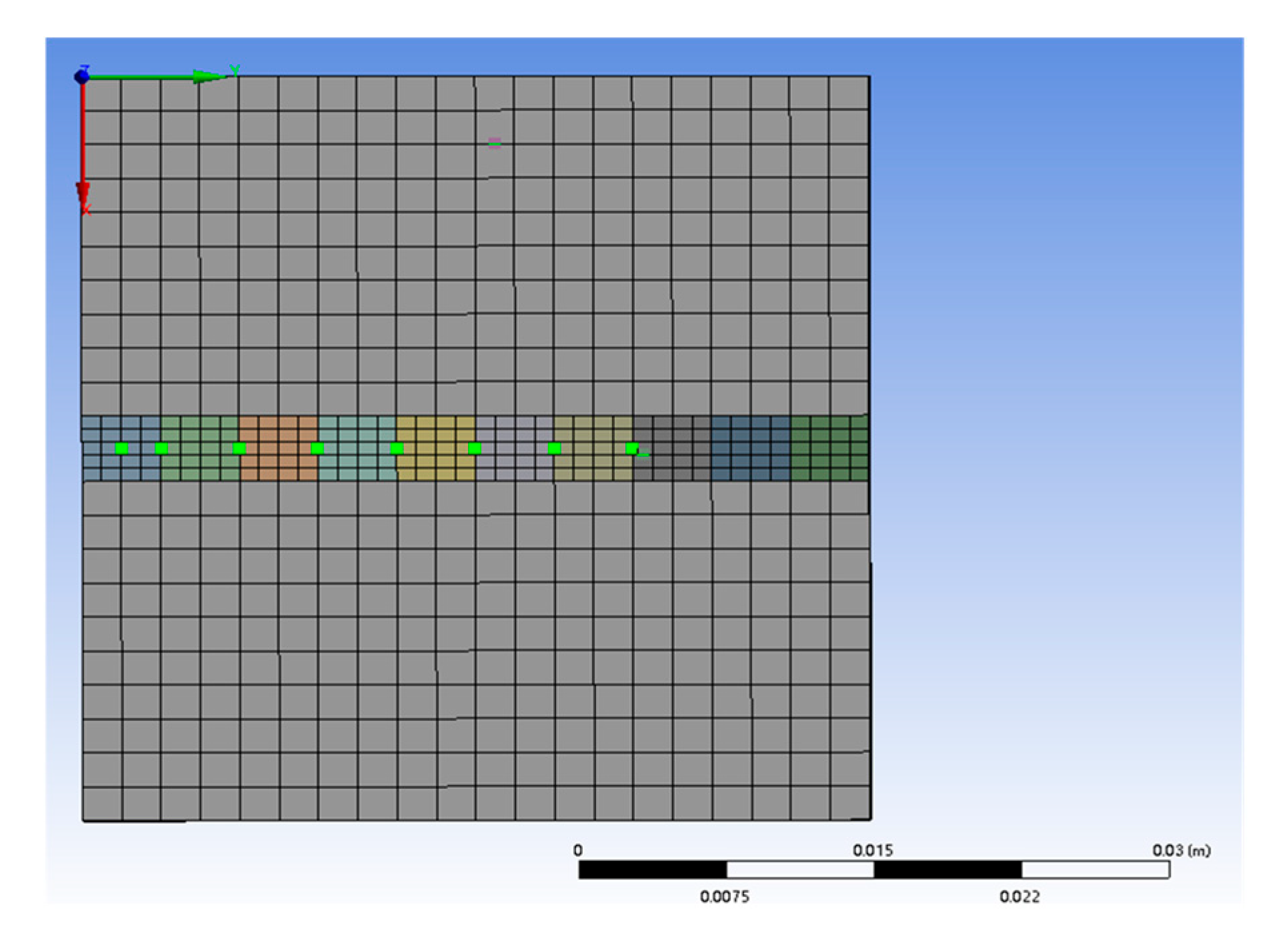
Task: Pick the rightmost green square marker
Action: tap(632, 448)
